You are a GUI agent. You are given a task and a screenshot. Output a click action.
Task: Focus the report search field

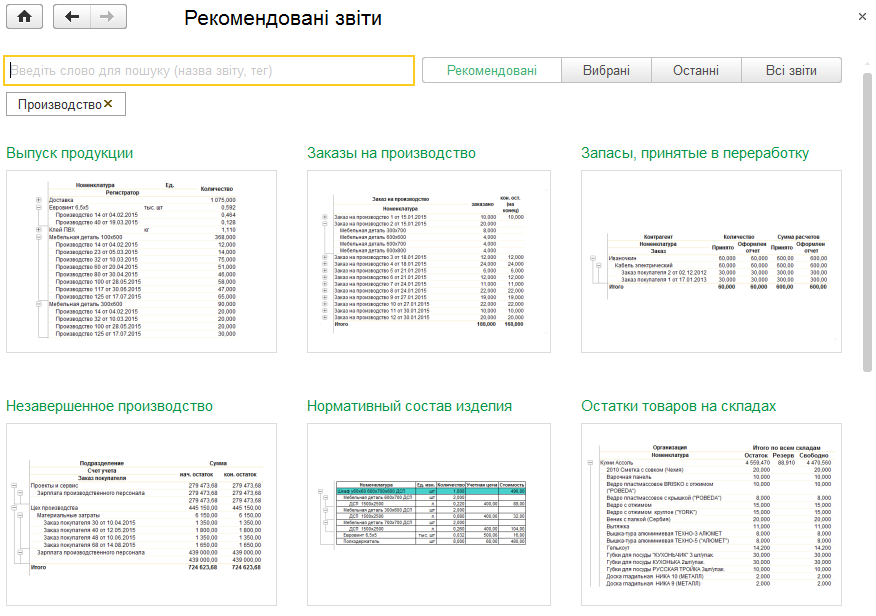[x=209, y=70]
